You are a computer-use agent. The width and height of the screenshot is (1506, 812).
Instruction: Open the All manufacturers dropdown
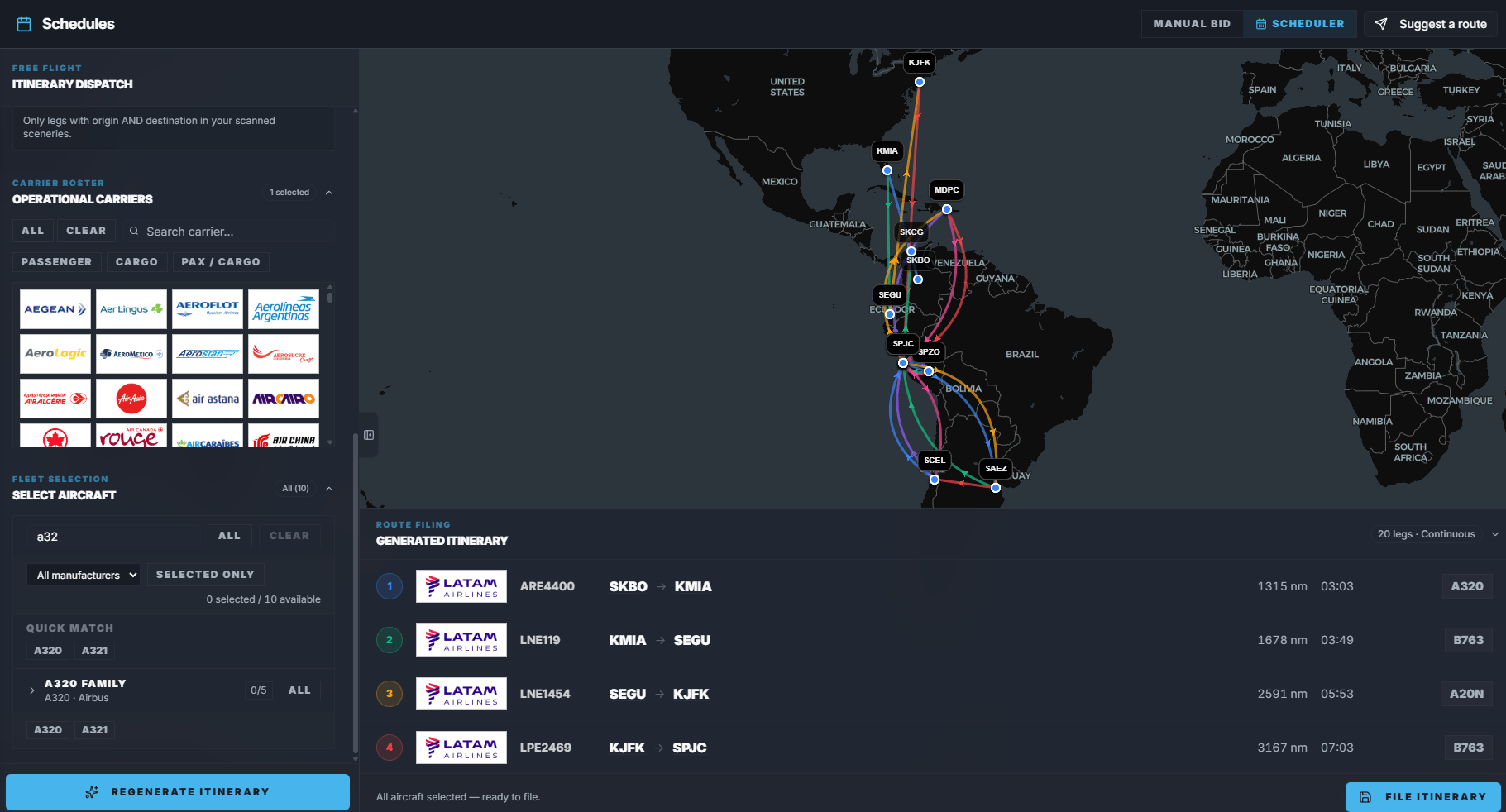click(84, 575)
